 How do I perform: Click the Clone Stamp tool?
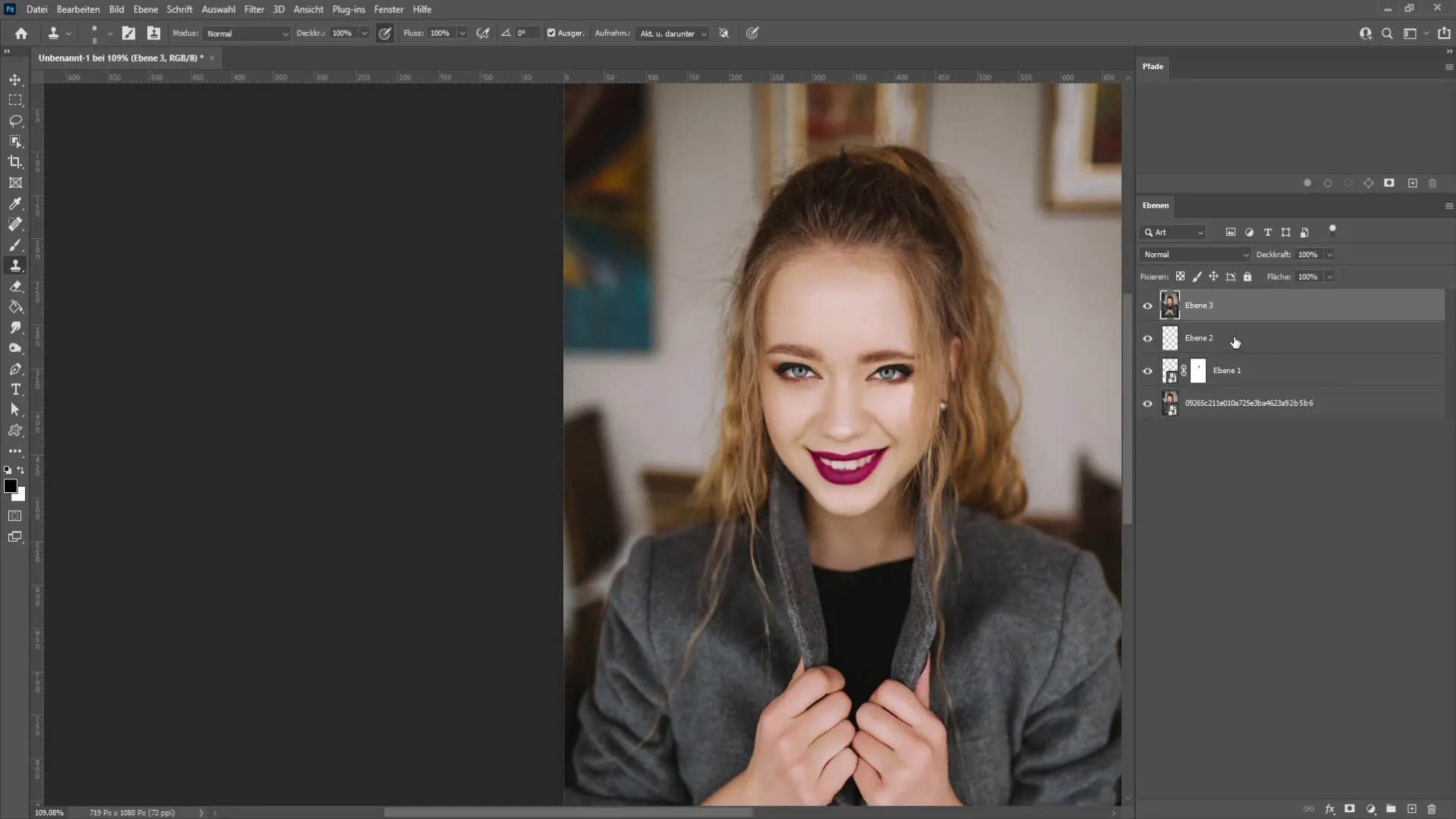tap(15, 265)
